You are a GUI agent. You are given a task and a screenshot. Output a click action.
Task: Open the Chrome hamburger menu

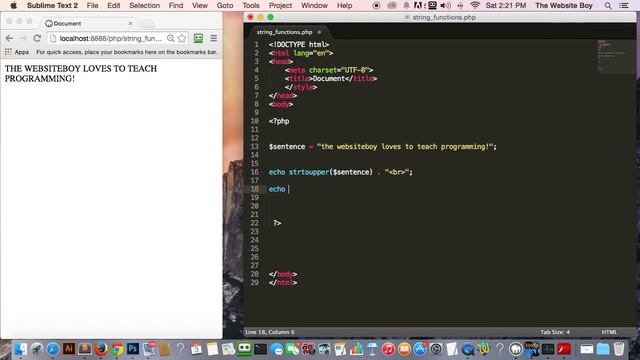(213, 38)
